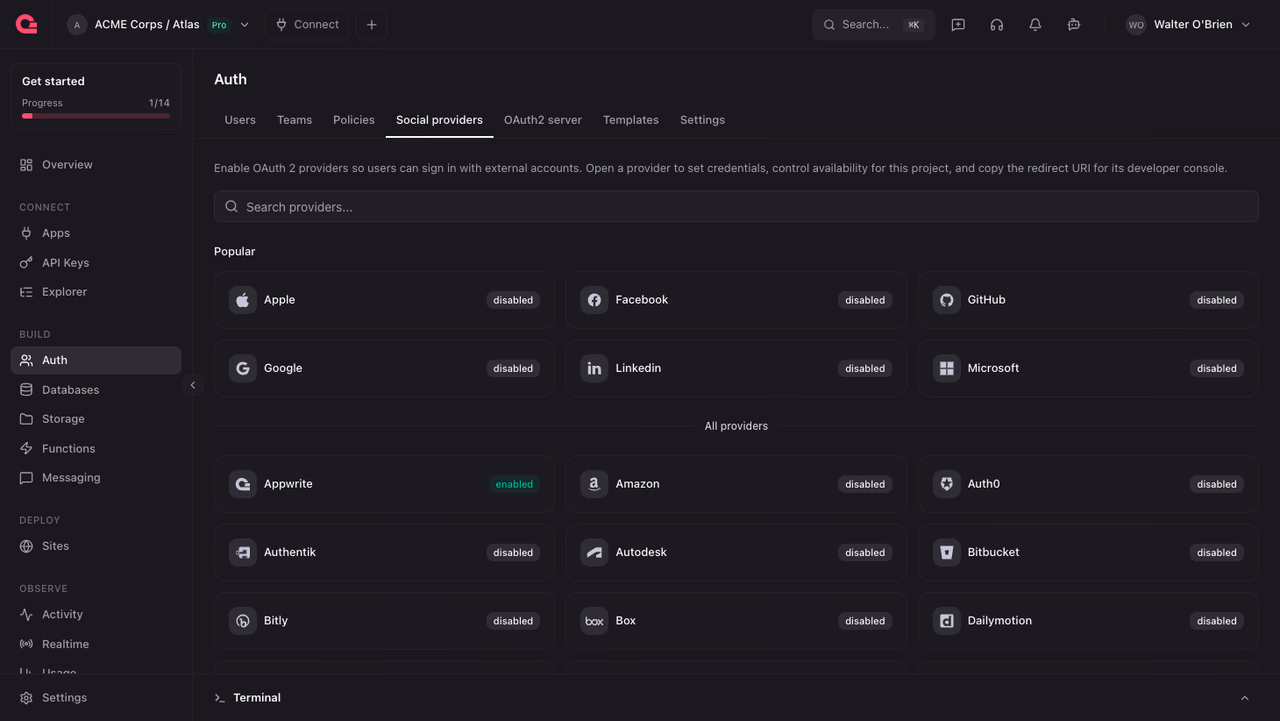
Task: Open the Walter O'Brien account menu
Action: [x=1188, y=25]
